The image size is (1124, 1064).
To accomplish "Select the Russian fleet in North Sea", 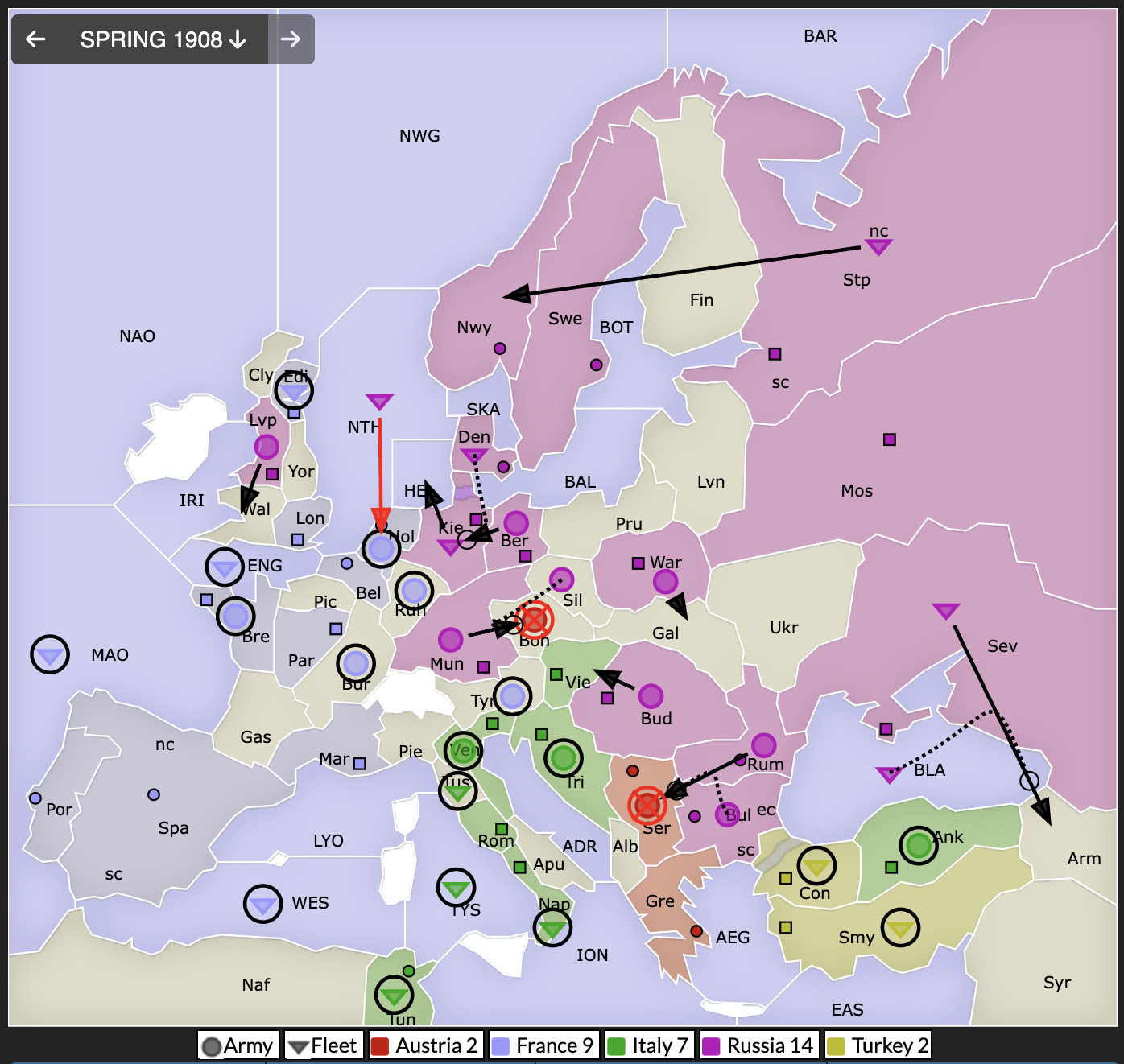I will 379,402.
